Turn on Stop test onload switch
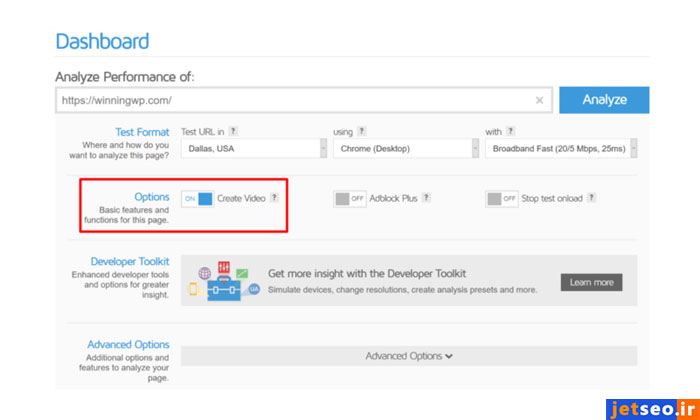 point(502,199)
